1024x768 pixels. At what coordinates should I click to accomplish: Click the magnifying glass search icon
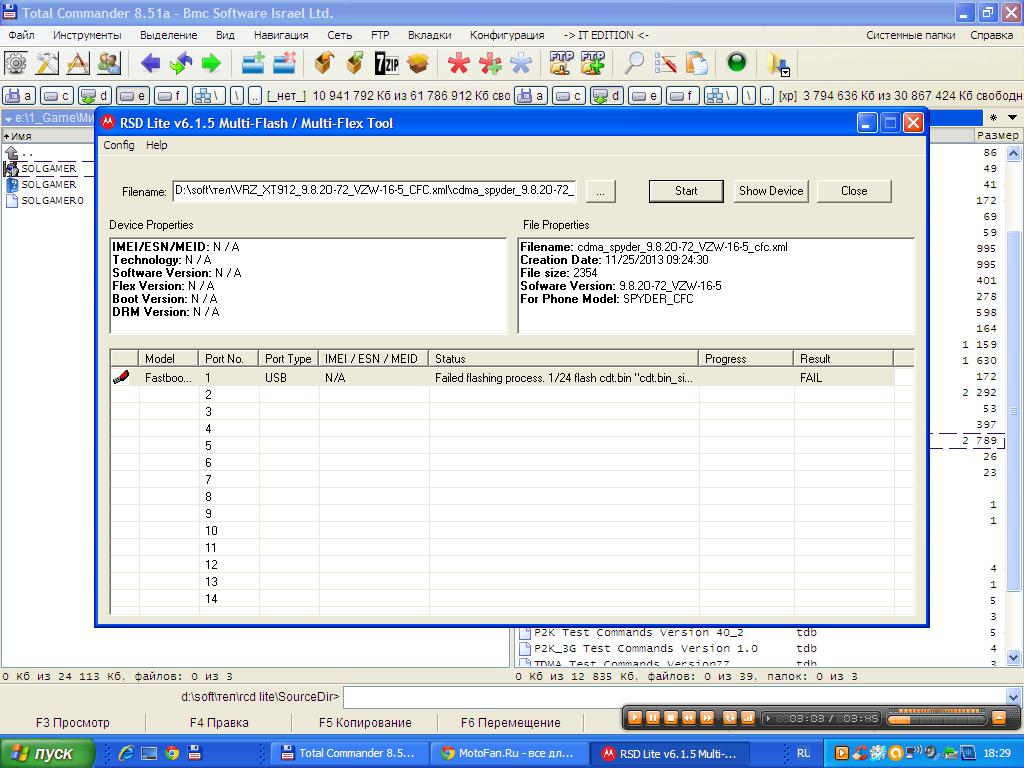(x=633, y=63)
